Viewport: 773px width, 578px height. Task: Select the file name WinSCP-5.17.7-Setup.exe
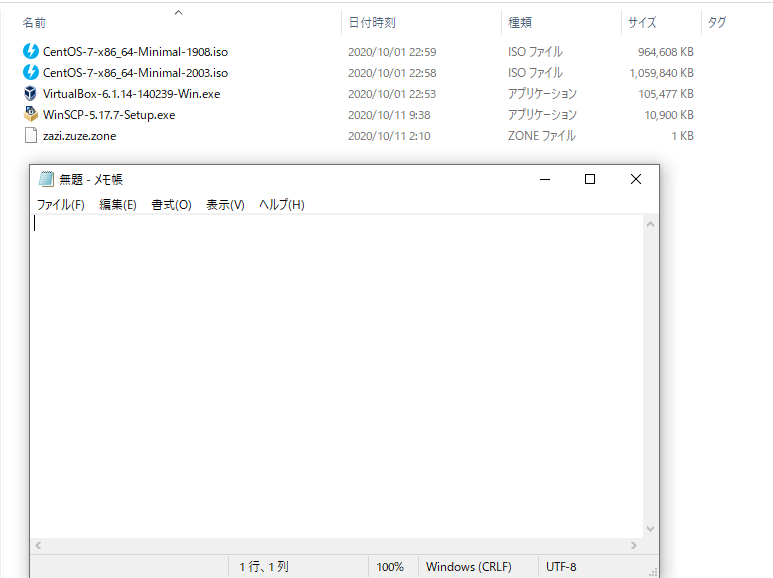[x=109, y=115]
